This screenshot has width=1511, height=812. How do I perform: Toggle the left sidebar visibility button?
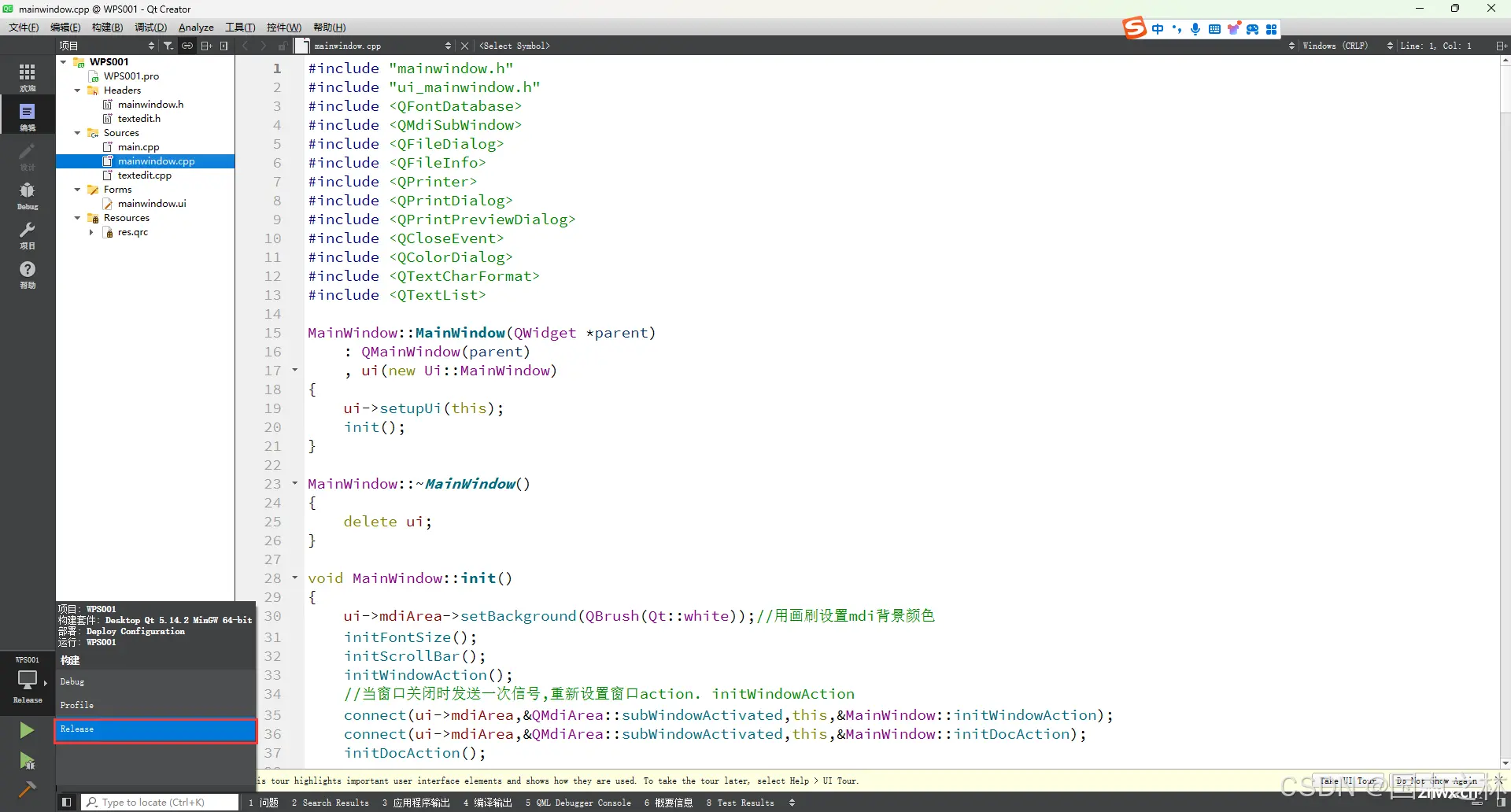(x=67, y=803)
